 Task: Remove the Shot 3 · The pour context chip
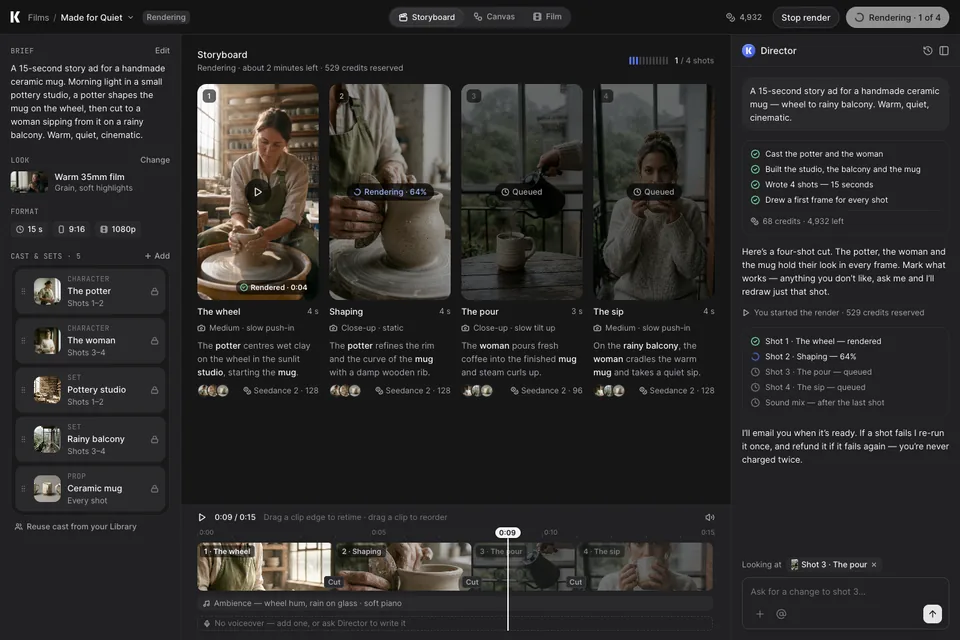tap(874, 565)
